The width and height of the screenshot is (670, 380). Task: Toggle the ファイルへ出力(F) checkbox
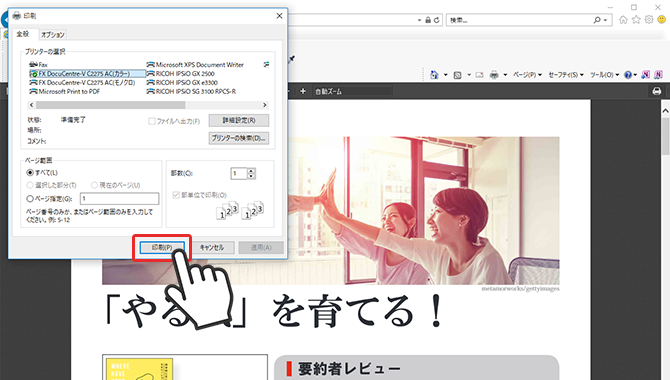[x=152, y=121]
